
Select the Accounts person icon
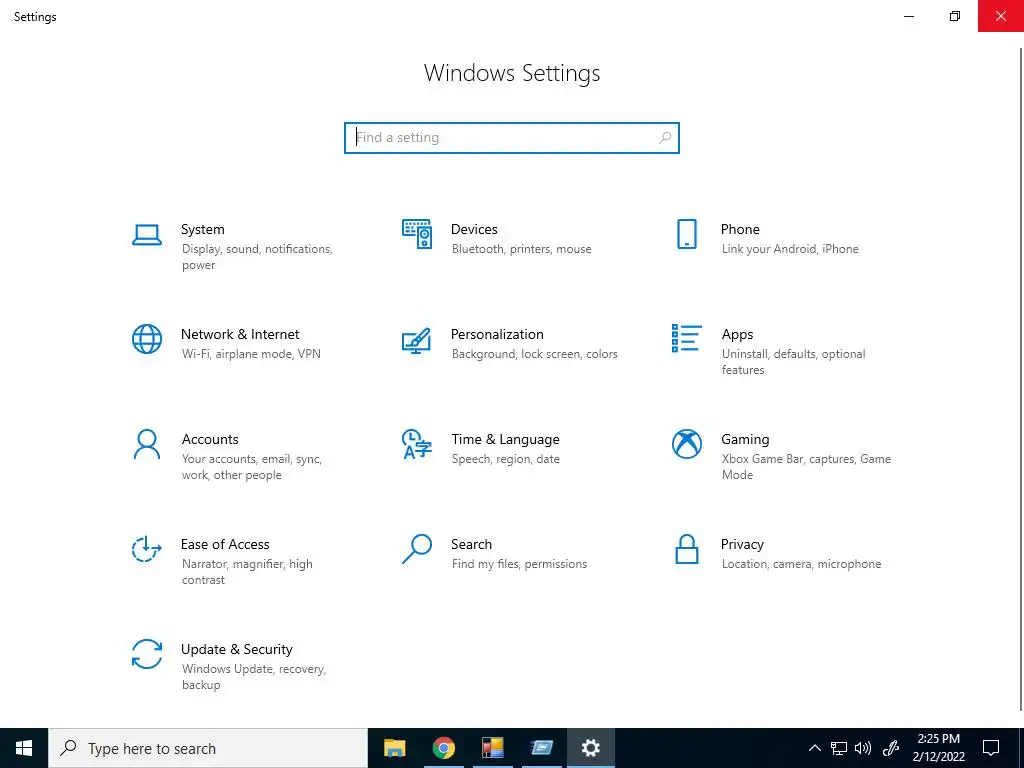pyautogui.click(x=147, y=444)
